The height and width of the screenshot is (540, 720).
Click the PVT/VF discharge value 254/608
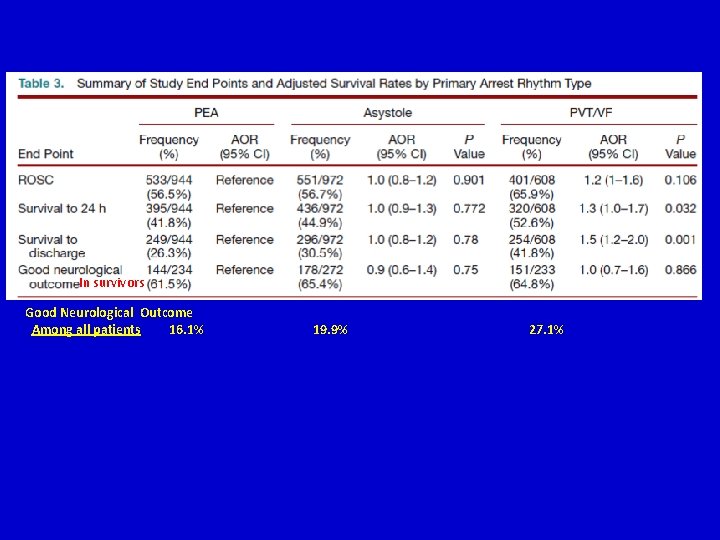(532, 239)
